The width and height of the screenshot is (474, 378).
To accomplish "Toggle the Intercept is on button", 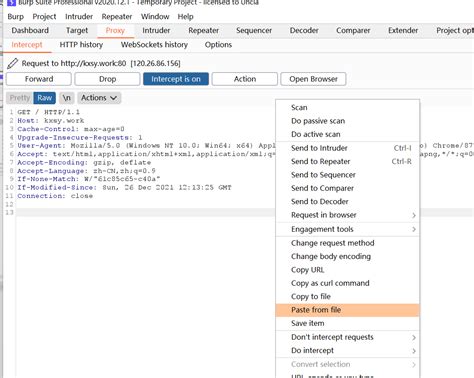I will coord(176,79).
